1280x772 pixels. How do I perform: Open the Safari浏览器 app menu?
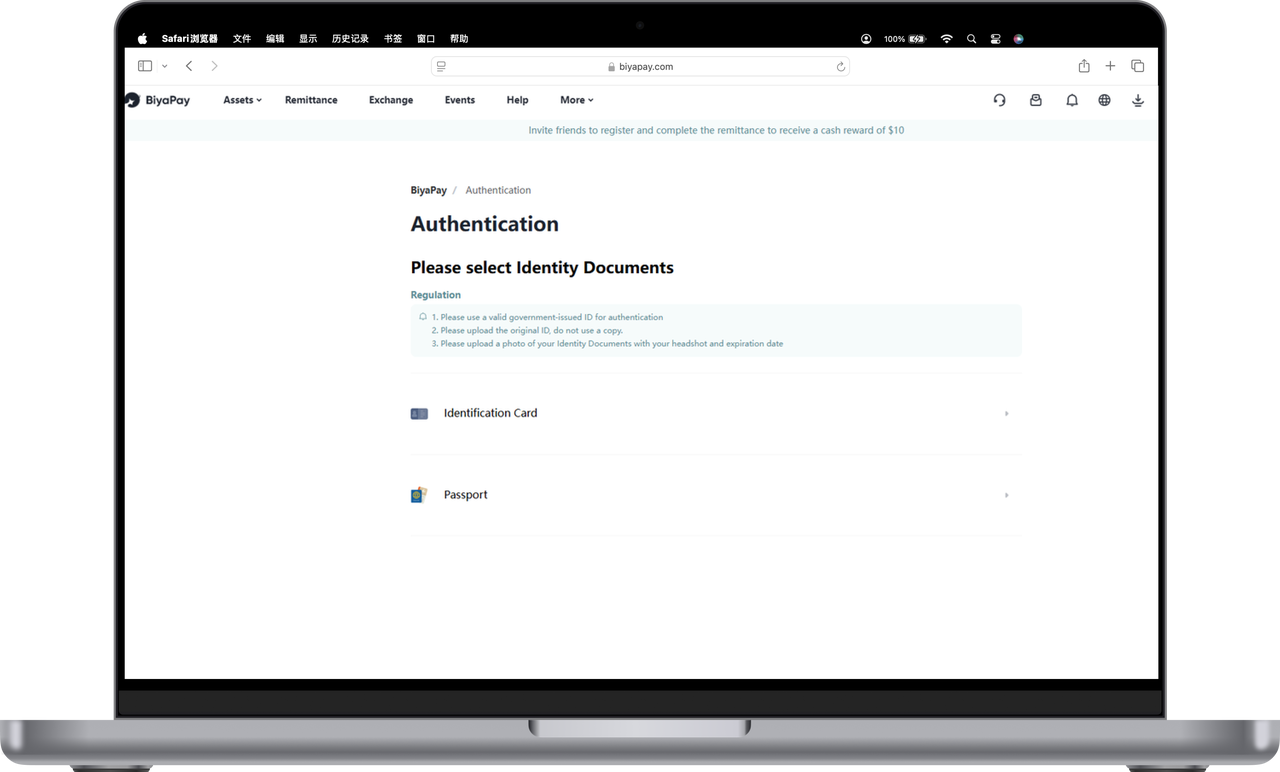pos(190,39)
